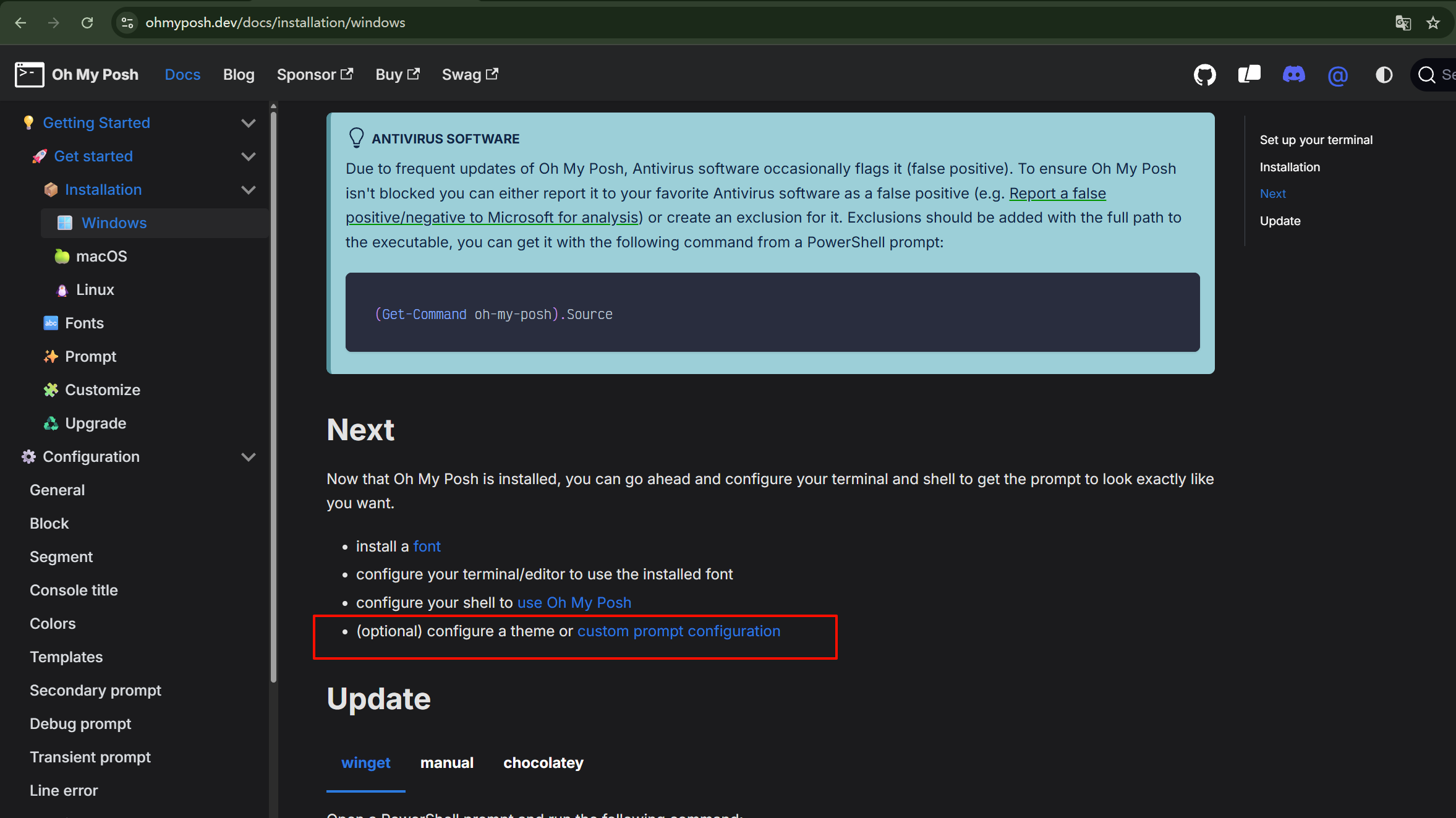This screenshot has width=1456, height=818.
Task: Click the Configuration sidebar label
Action: pos(91,457)
